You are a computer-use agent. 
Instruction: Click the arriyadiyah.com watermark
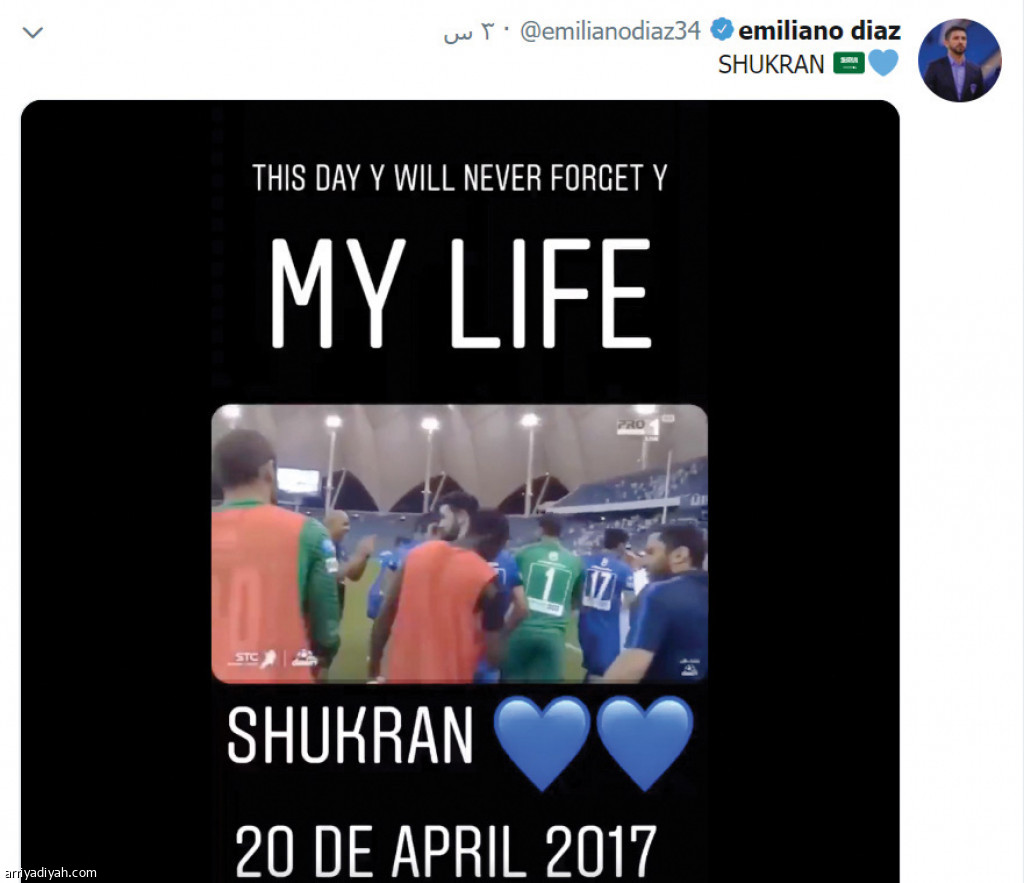pos(49,873)
